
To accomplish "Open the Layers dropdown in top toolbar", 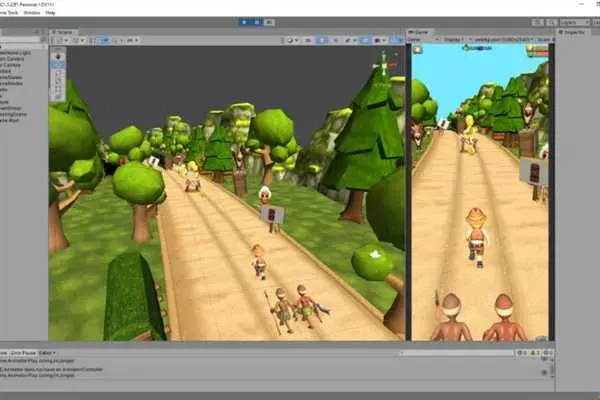I will click(575, 23).
